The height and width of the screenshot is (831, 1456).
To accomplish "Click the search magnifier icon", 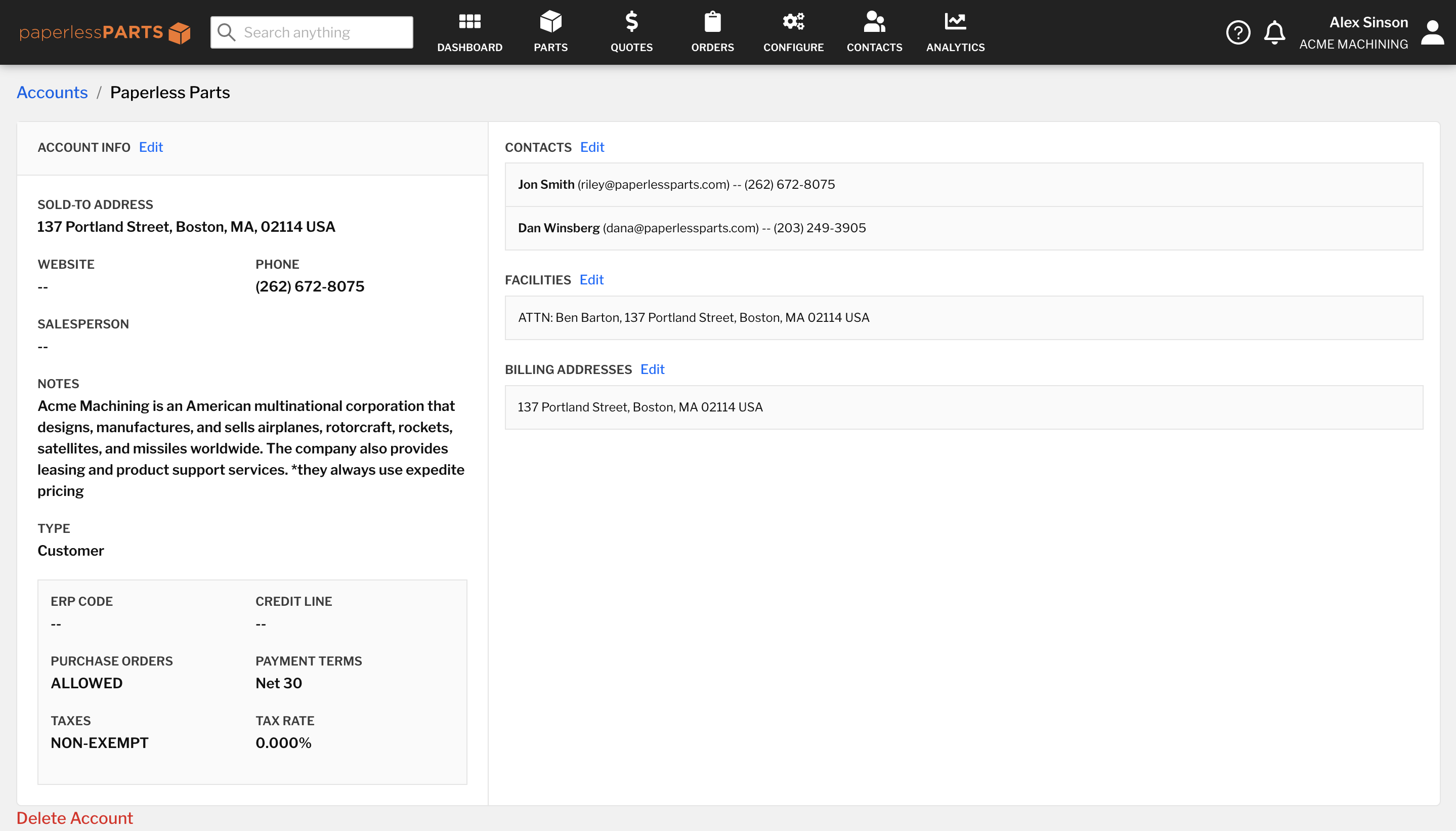I will (227, 32).
